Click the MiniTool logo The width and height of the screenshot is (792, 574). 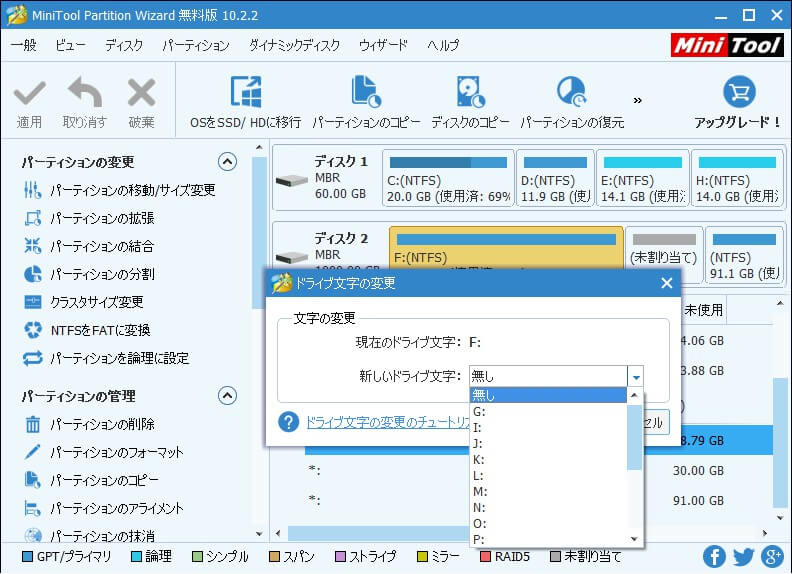(x=727, y=45)
